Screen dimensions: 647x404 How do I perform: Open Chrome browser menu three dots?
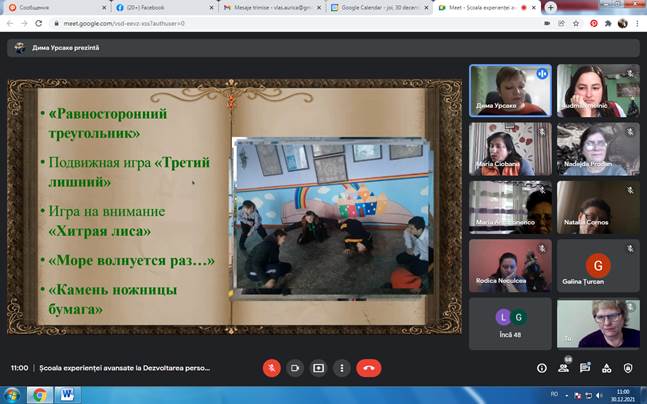tap(636, 24)
